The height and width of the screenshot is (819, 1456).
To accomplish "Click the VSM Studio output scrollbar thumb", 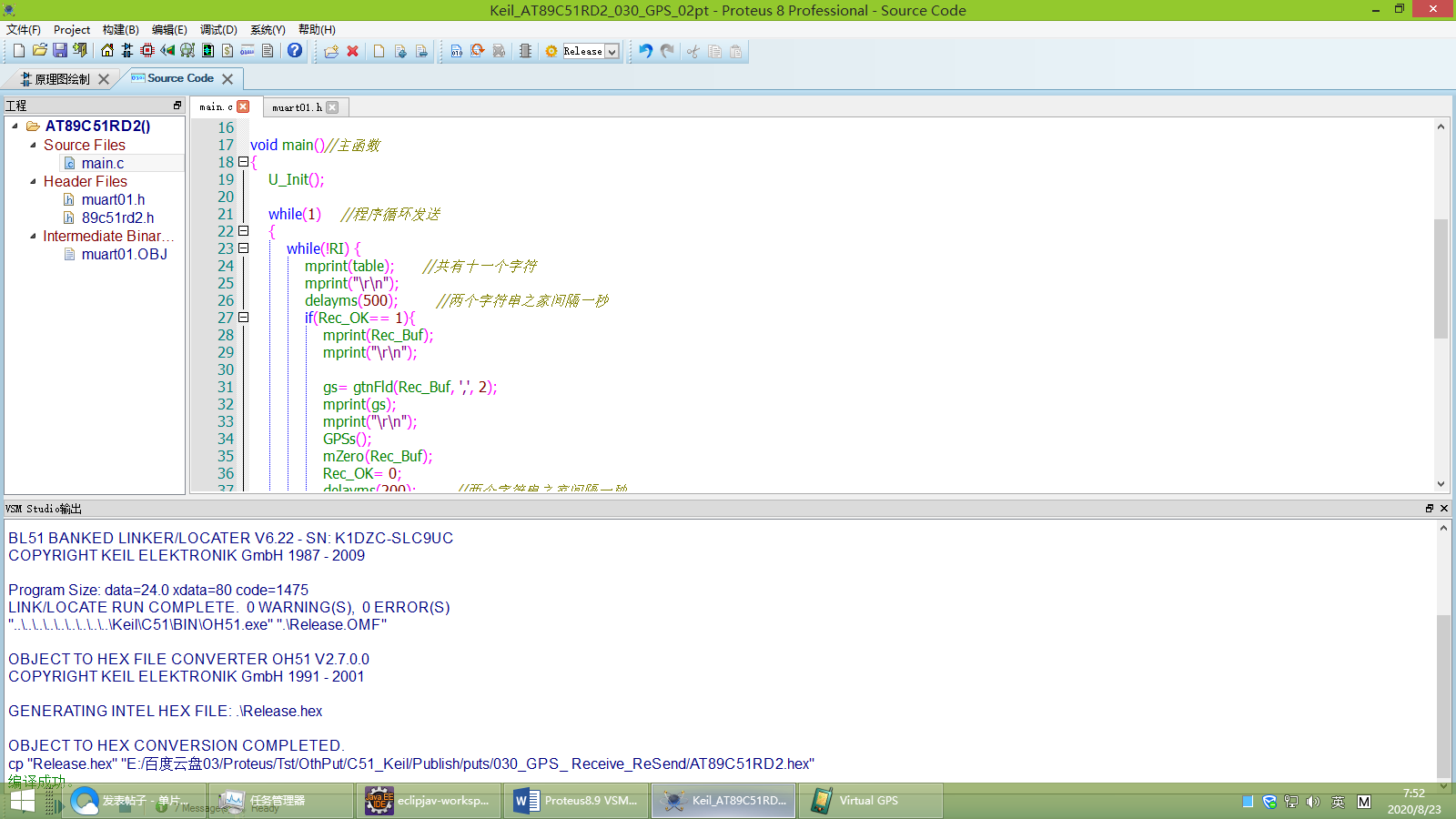I will [x=1443, y=694].
